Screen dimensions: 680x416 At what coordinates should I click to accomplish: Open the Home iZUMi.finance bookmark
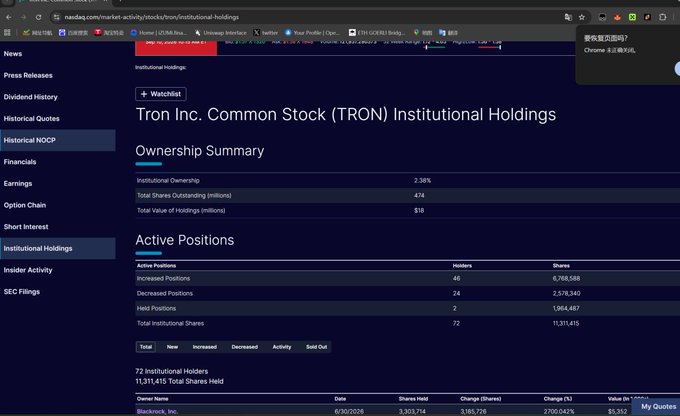pyautogui.click(x=159, y=33)
